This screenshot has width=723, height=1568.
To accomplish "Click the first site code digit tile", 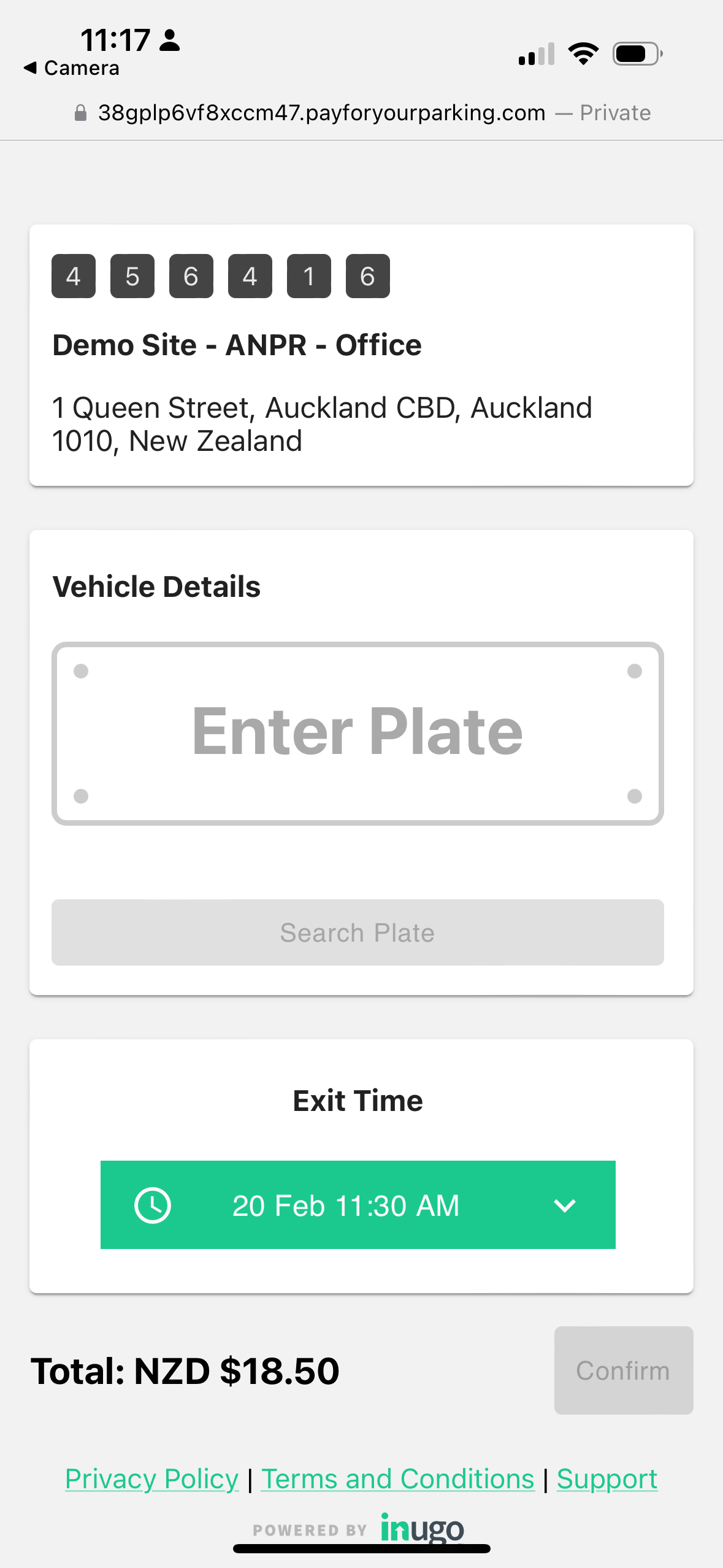I will click(x=74, y=276).
